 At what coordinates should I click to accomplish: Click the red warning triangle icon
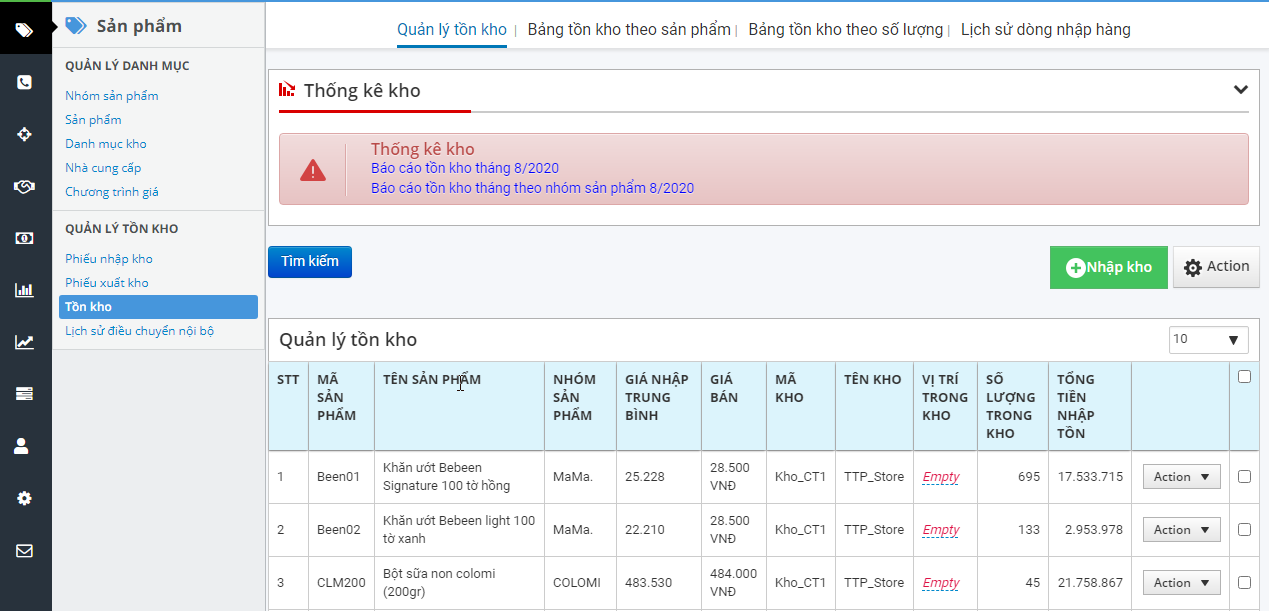tap(313, 170)
